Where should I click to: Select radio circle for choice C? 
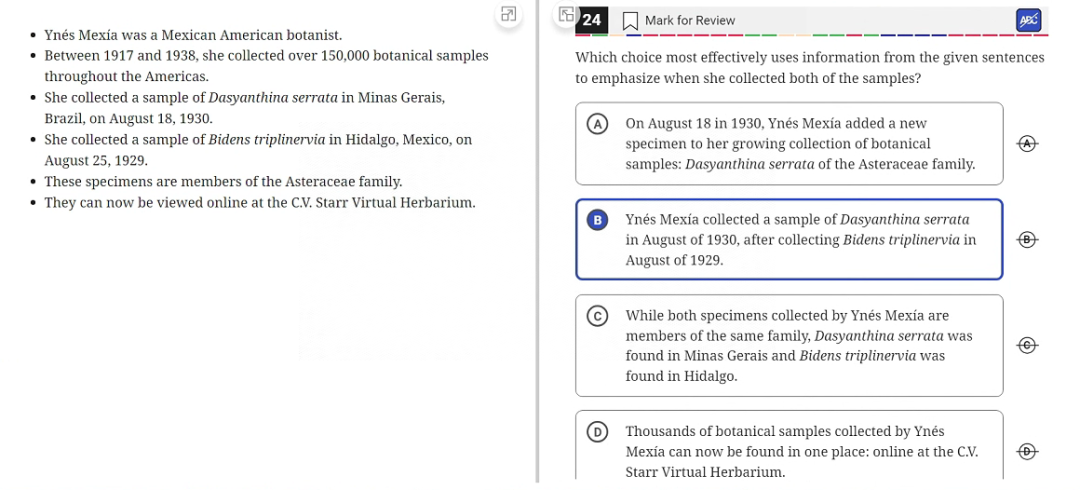pyautogui.click(x=596, y=316)
